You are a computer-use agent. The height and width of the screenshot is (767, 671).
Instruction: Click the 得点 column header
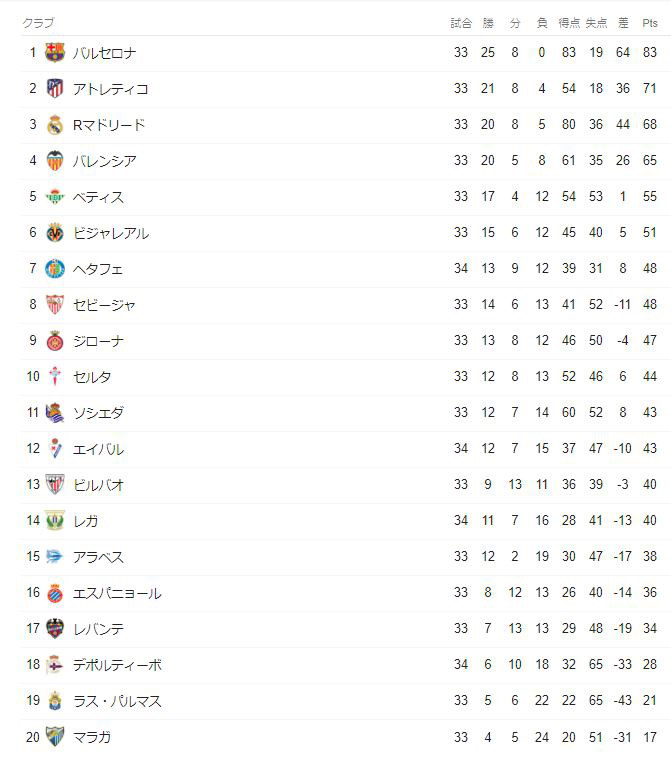(569, 23)
